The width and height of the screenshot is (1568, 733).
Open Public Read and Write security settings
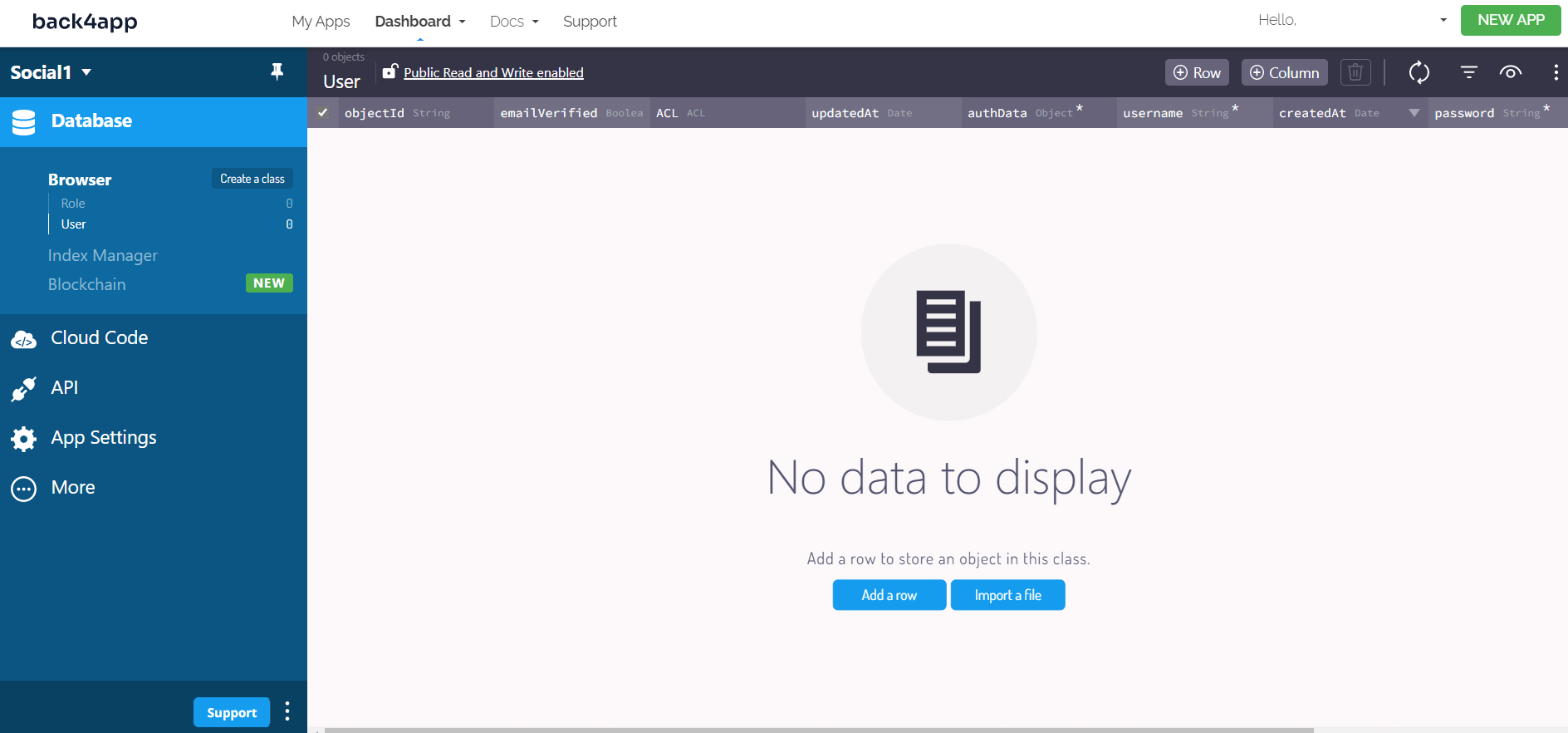point(493,73)
